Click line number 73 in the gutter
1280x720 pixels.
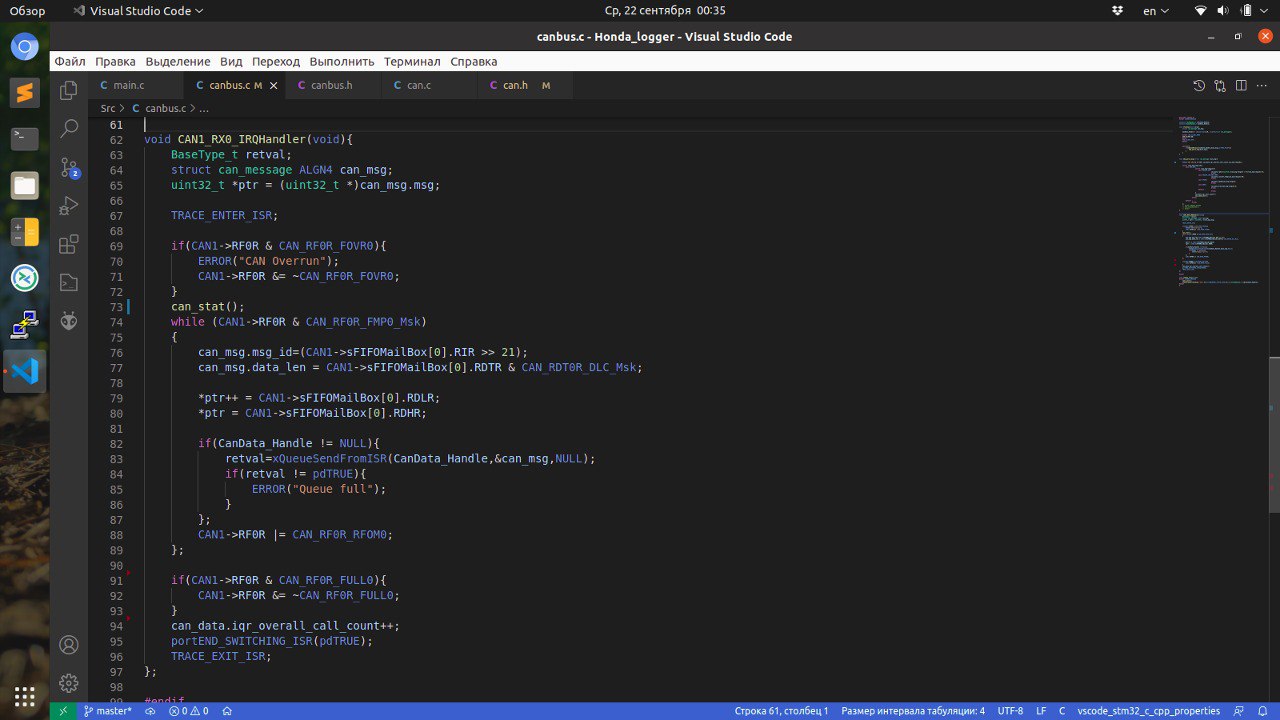click(x=116, y=307)
